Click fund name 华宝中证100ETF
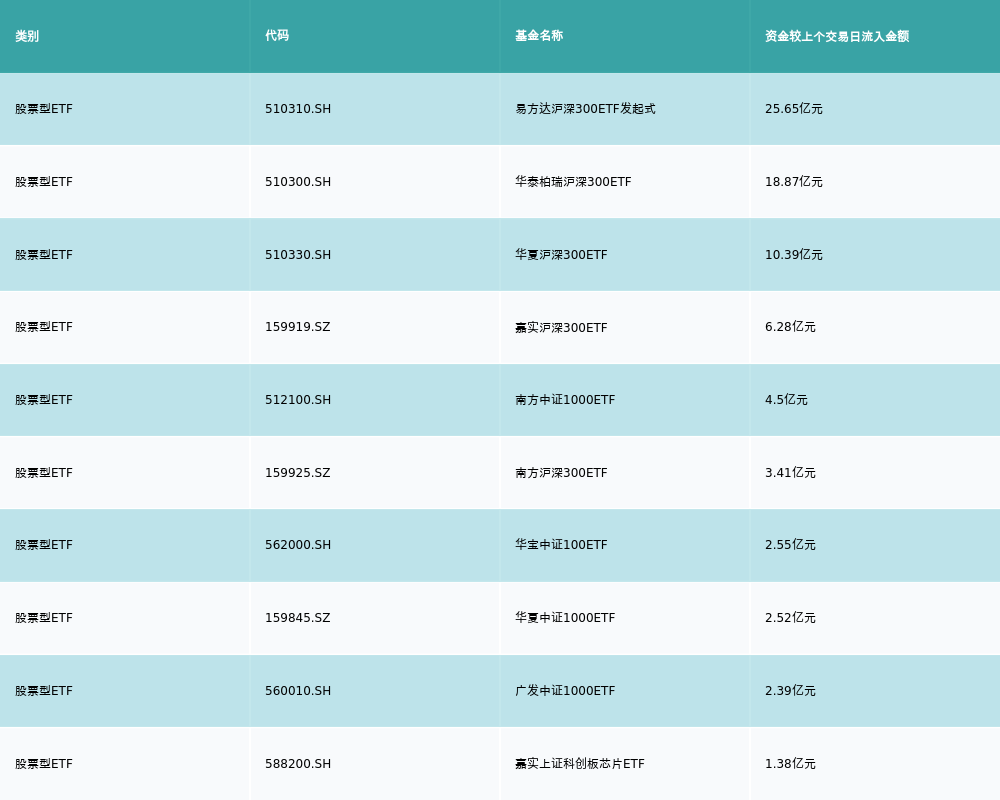 coord(561,545)
